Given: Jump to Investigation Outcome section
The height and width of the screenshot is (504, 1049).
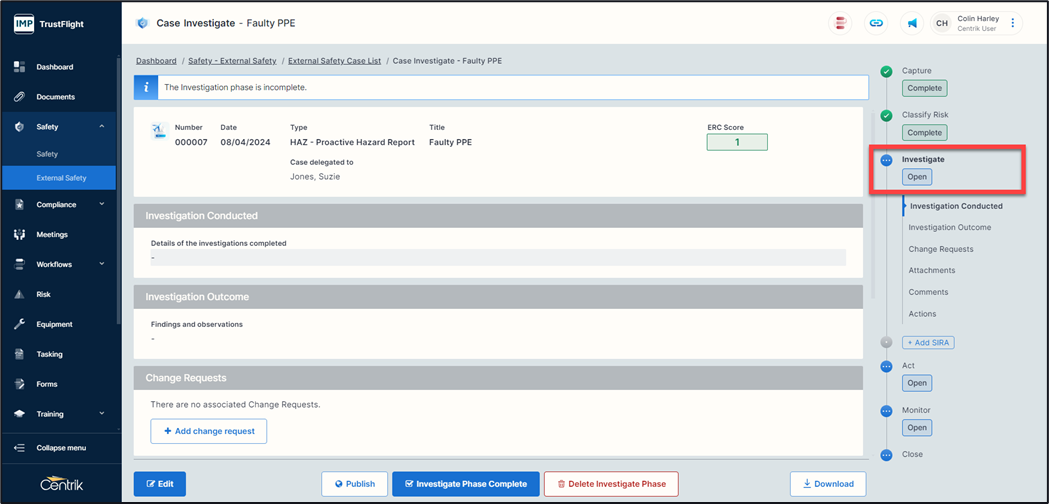Looking at the screenshot, I should 949,228.
